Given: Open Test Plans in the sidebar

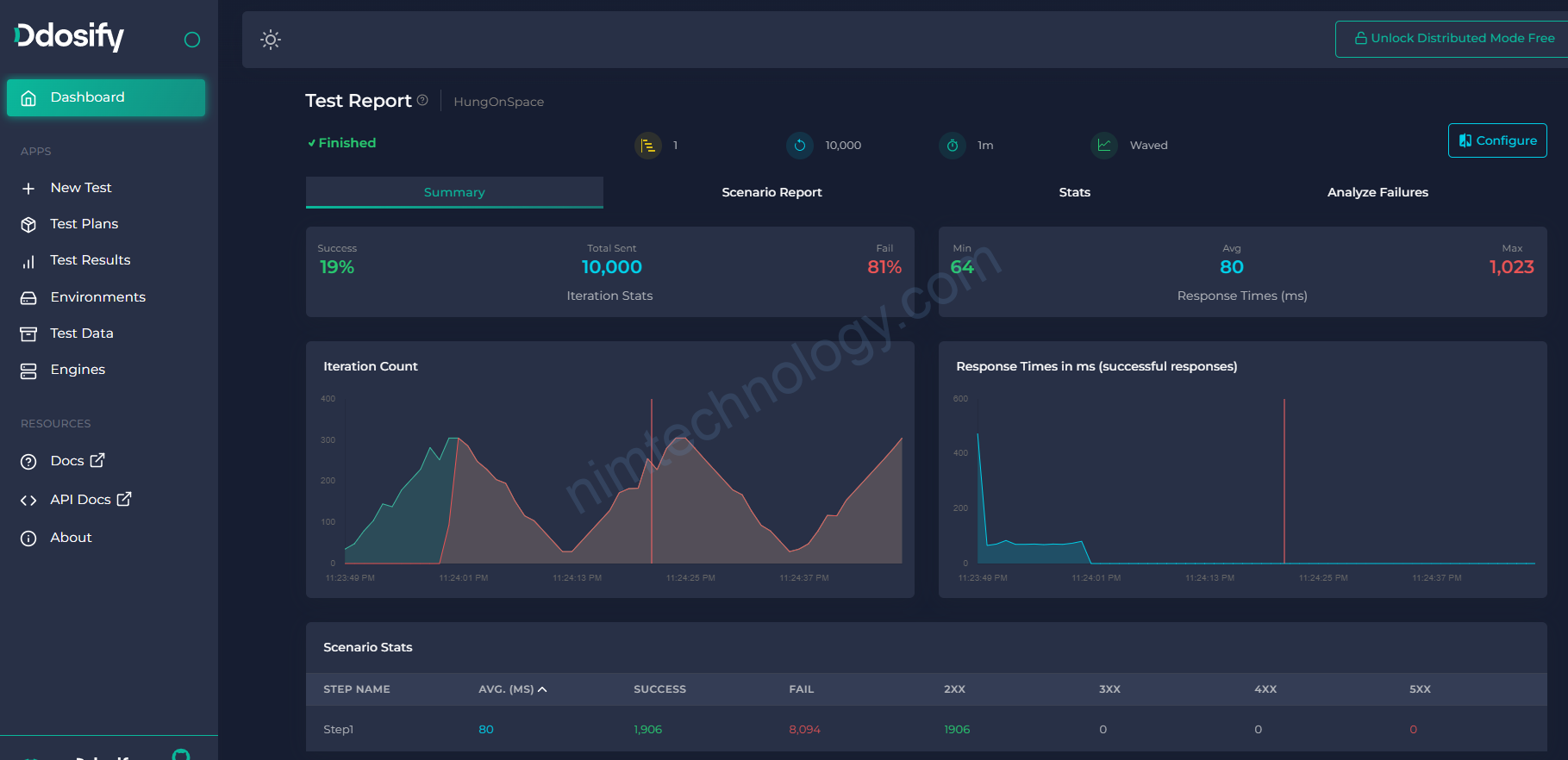Looking at the screenshot, I should 84,224.
